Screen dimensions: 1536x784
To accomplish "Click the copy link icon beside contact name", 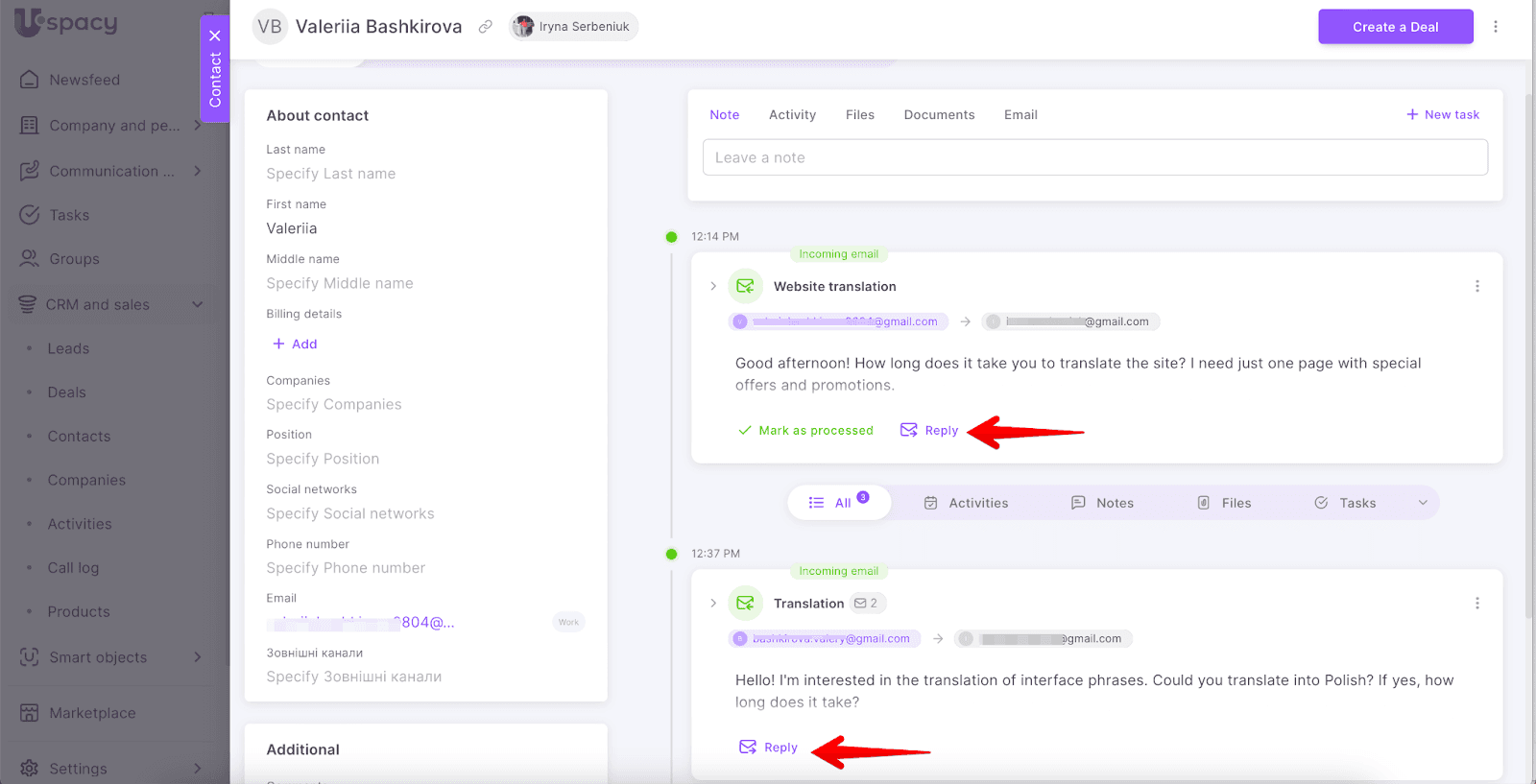I will pos(486,27).
